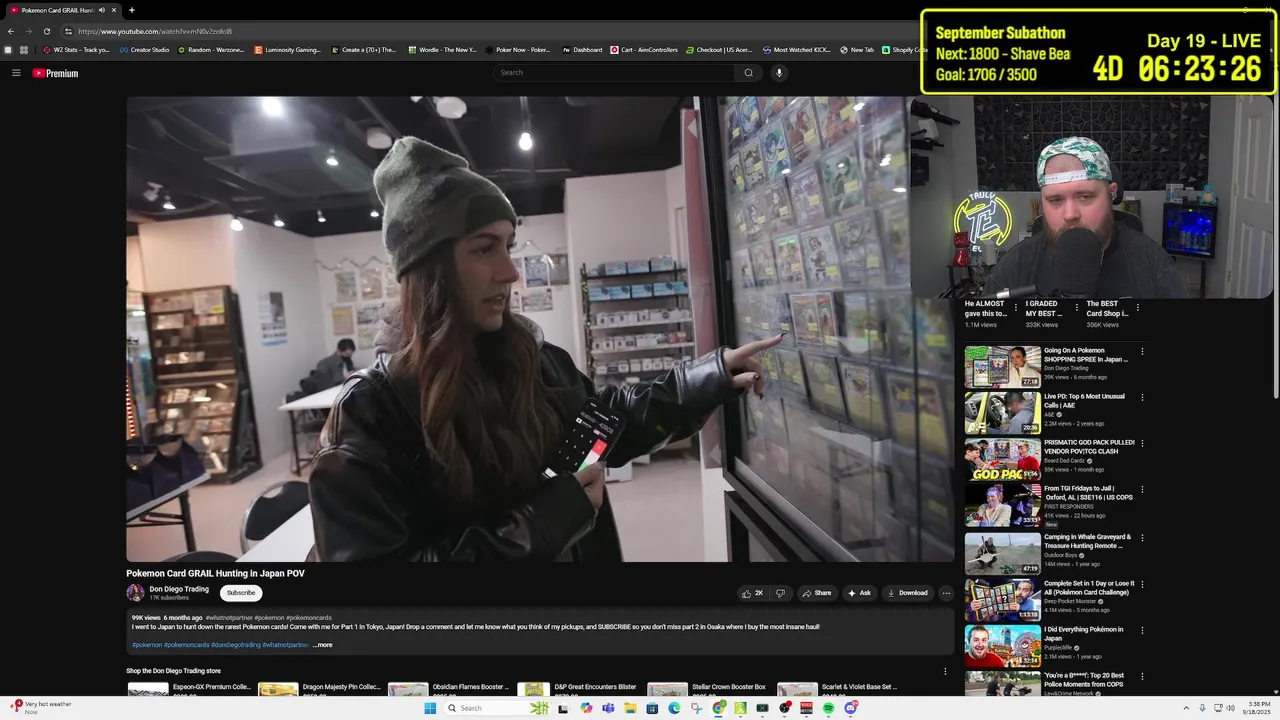
Task: Open Camping in Whale Graveyard video thumbnail
Action: [x=1002, y=553]
